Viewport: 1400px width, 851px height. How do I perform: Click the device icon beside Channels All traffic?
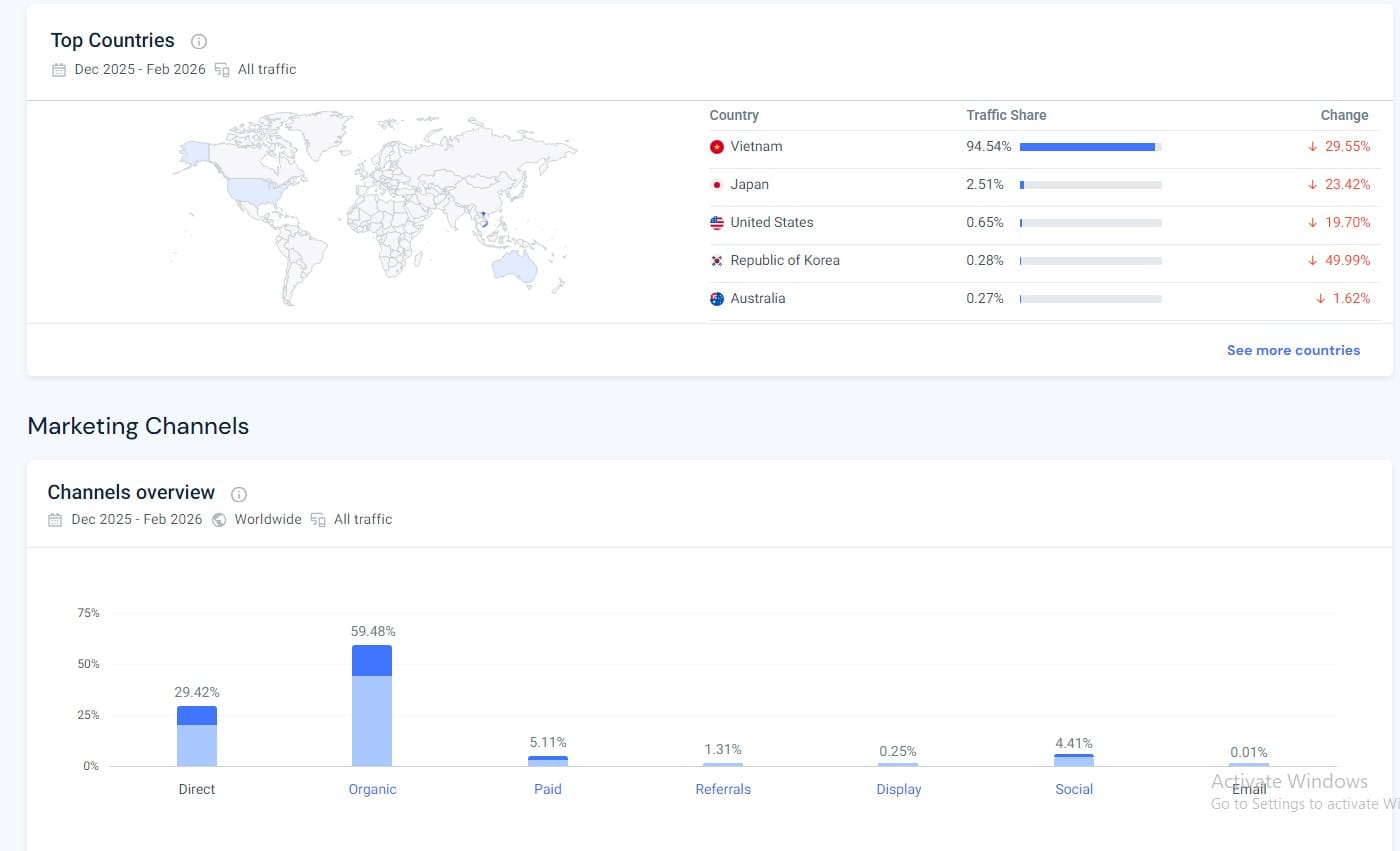pos(318,520)
